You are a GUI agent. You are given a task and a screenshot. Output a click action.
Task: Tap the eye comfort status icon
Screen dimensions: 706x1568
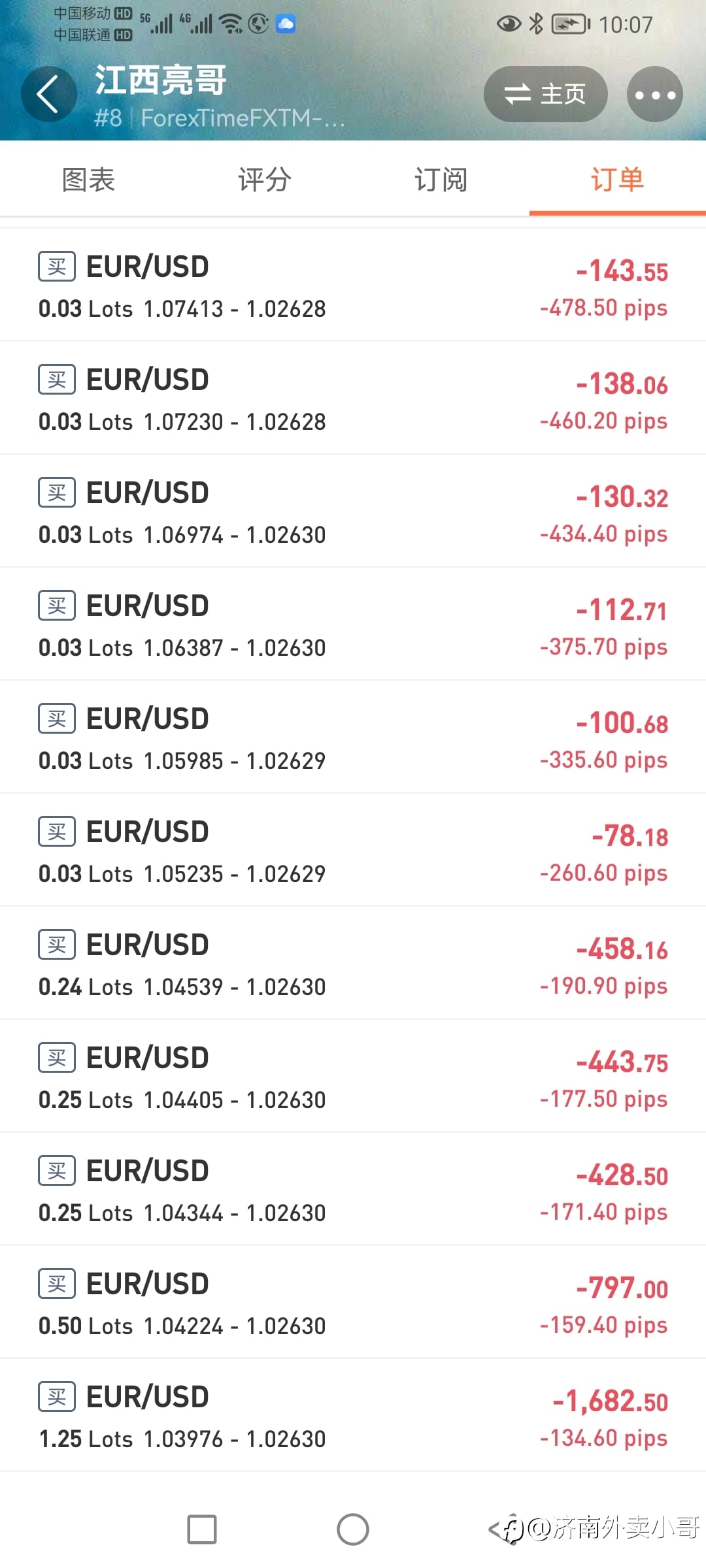509,24
